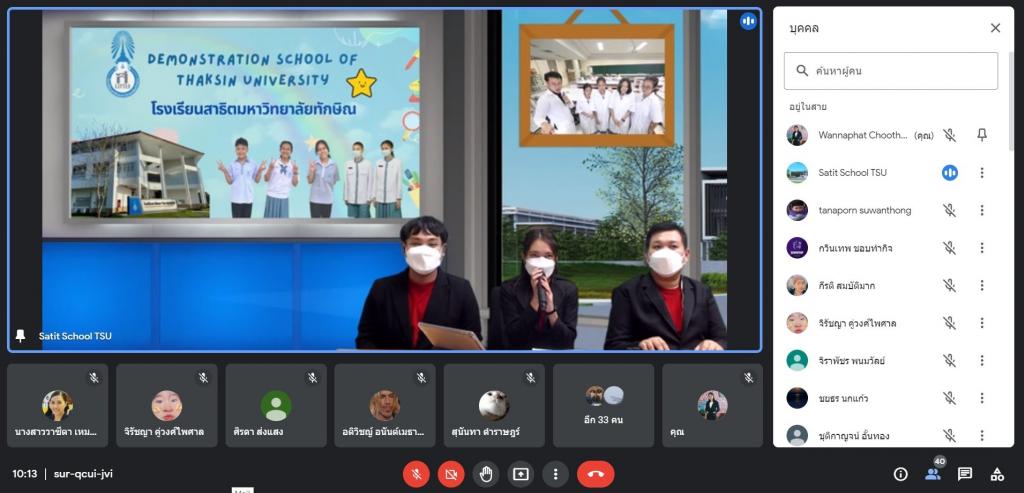Open the chat with everyone

tap(965, 475)
